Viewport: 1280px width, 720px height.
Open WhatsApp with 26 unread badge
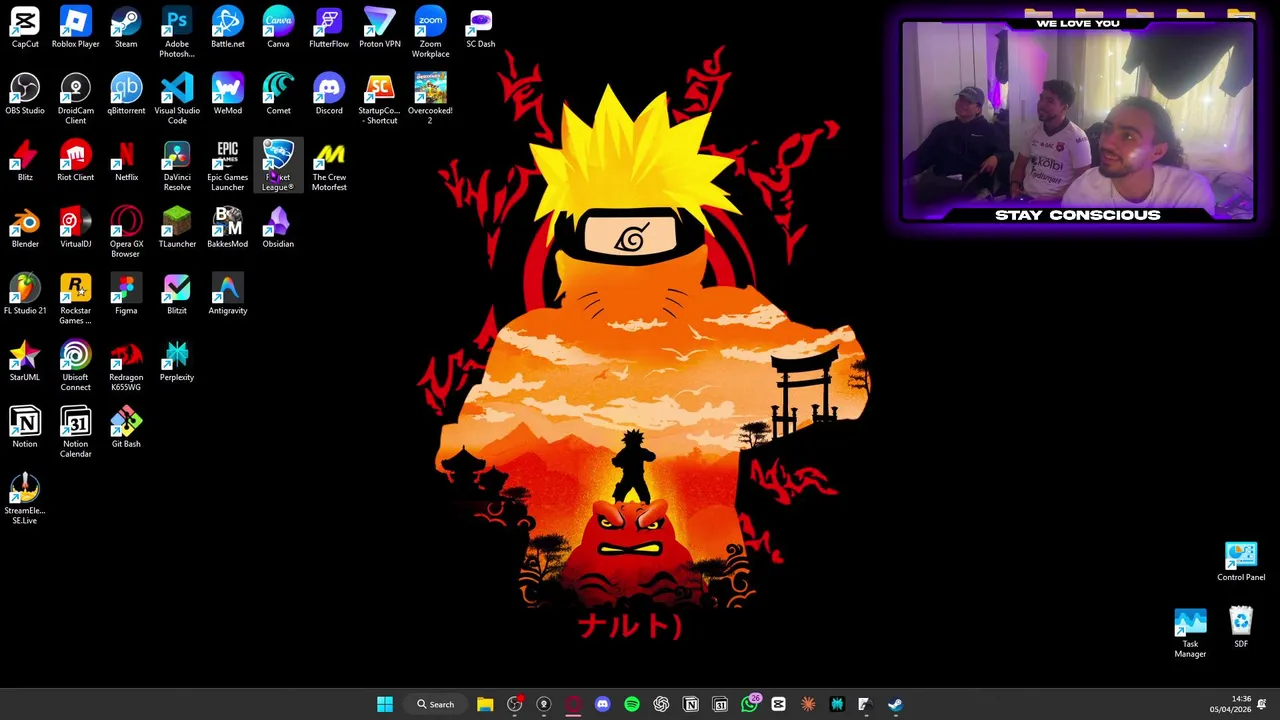[750, 704]
